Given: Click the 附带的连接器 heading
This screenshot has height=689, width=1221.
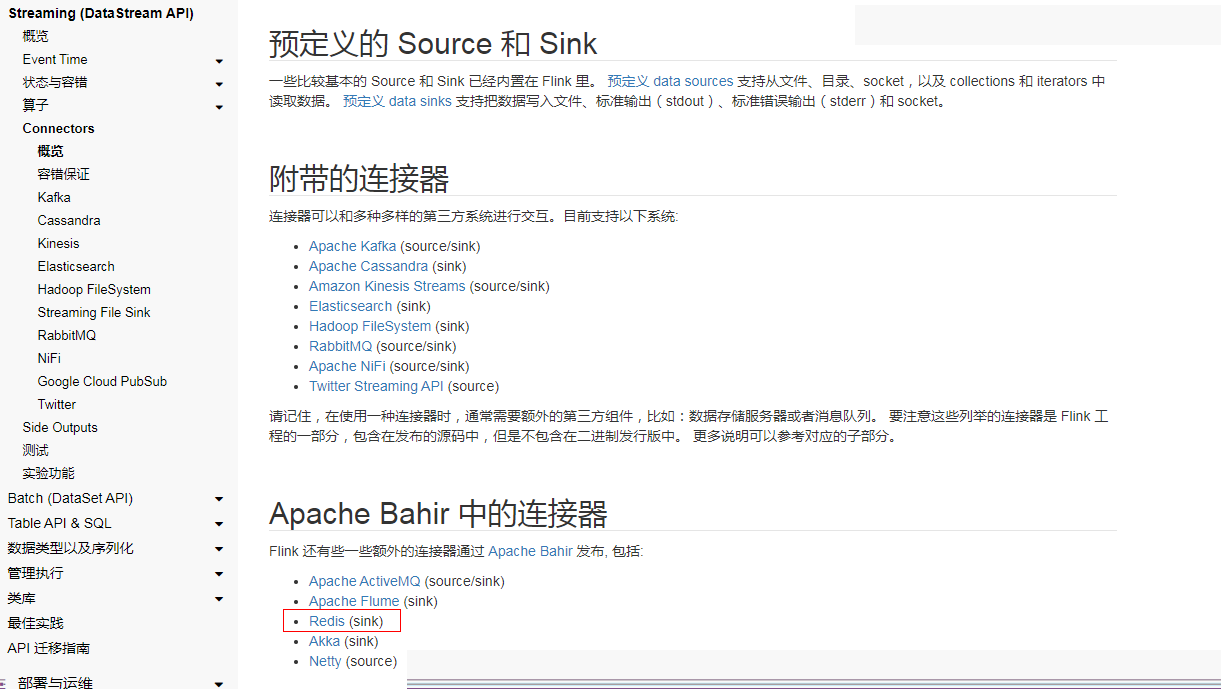Looking at the screenshot, I should pos(359,179).
